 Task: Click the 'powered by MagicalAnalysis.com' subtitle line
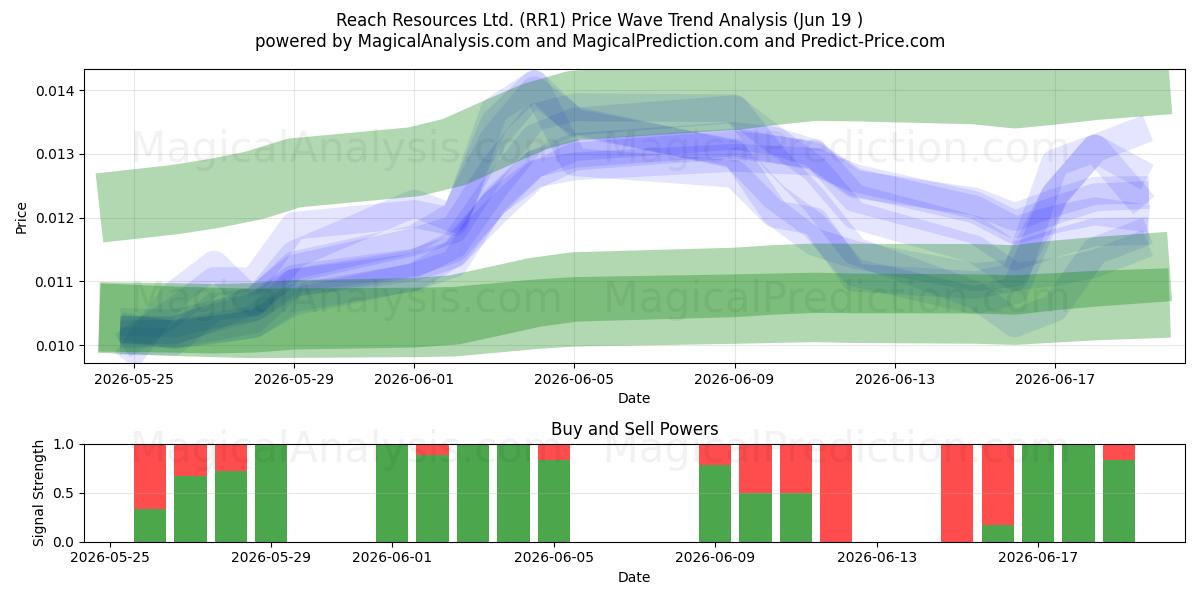[600, 41]
